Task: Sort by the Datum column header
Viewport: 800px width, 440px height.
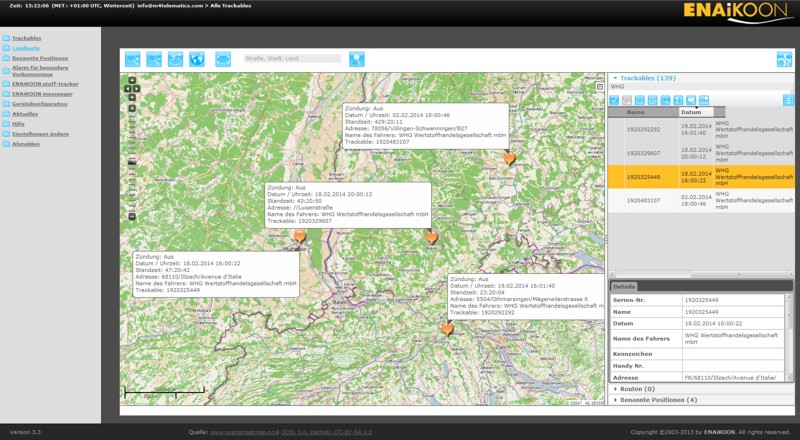Action: coord(696,112)
